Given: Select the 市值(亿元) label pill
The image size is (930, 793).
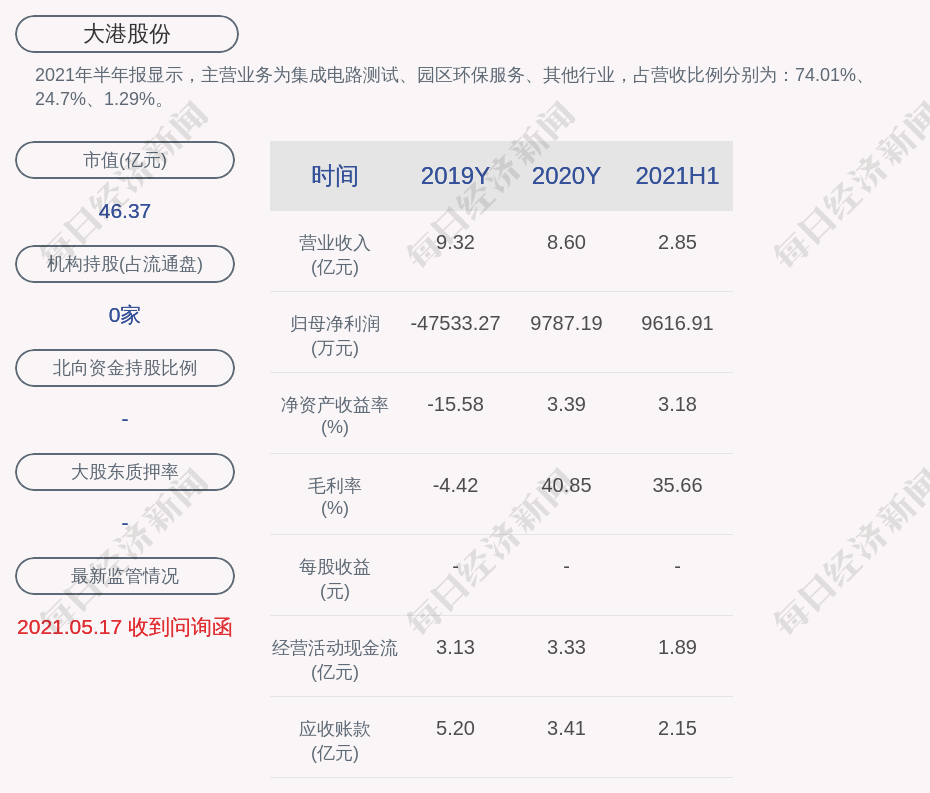Looking at the screenshot, I should coord(125,160).
